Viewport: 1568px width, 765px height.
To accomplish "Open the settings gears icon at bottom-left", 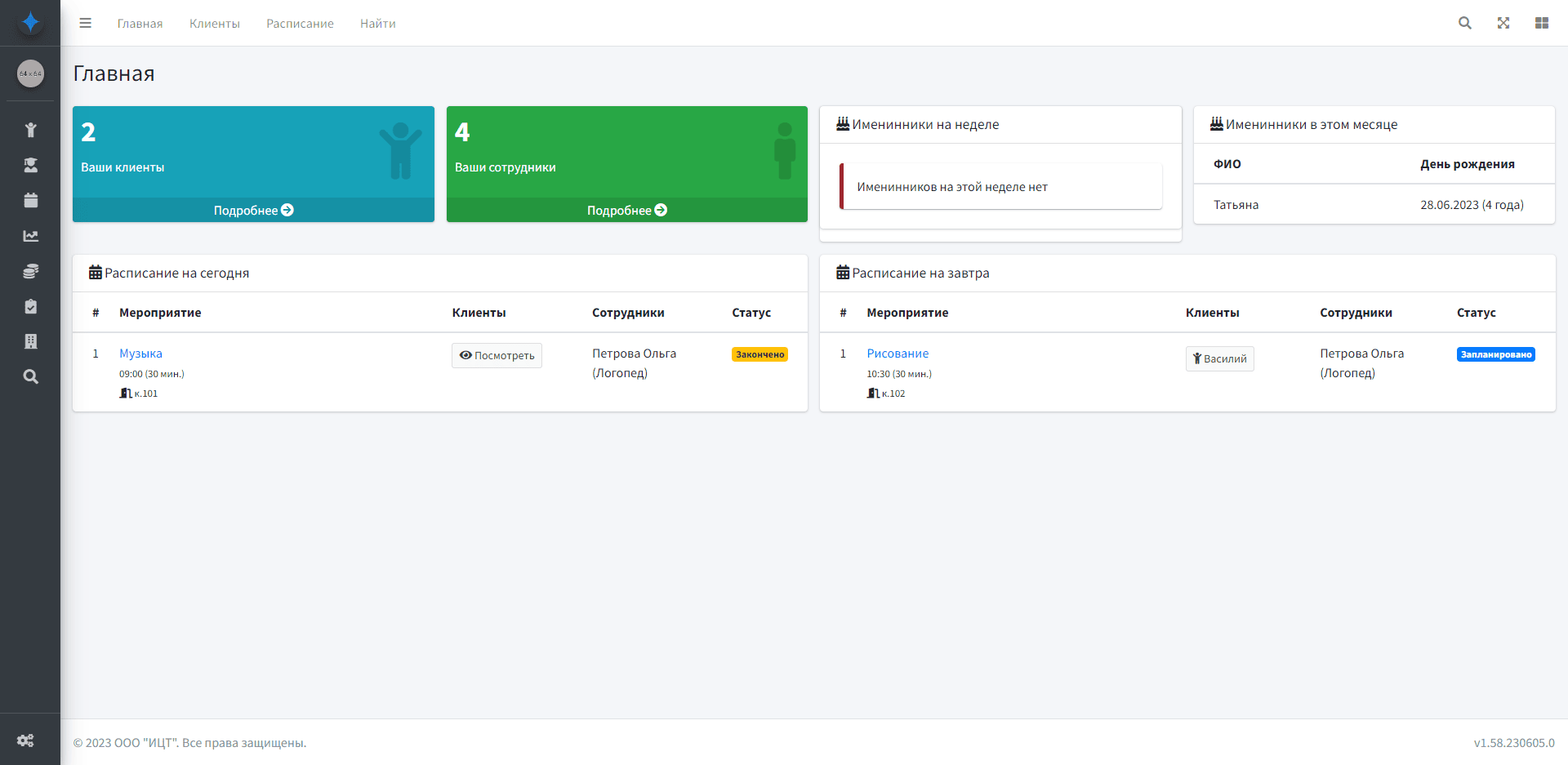I will point(25,741).
